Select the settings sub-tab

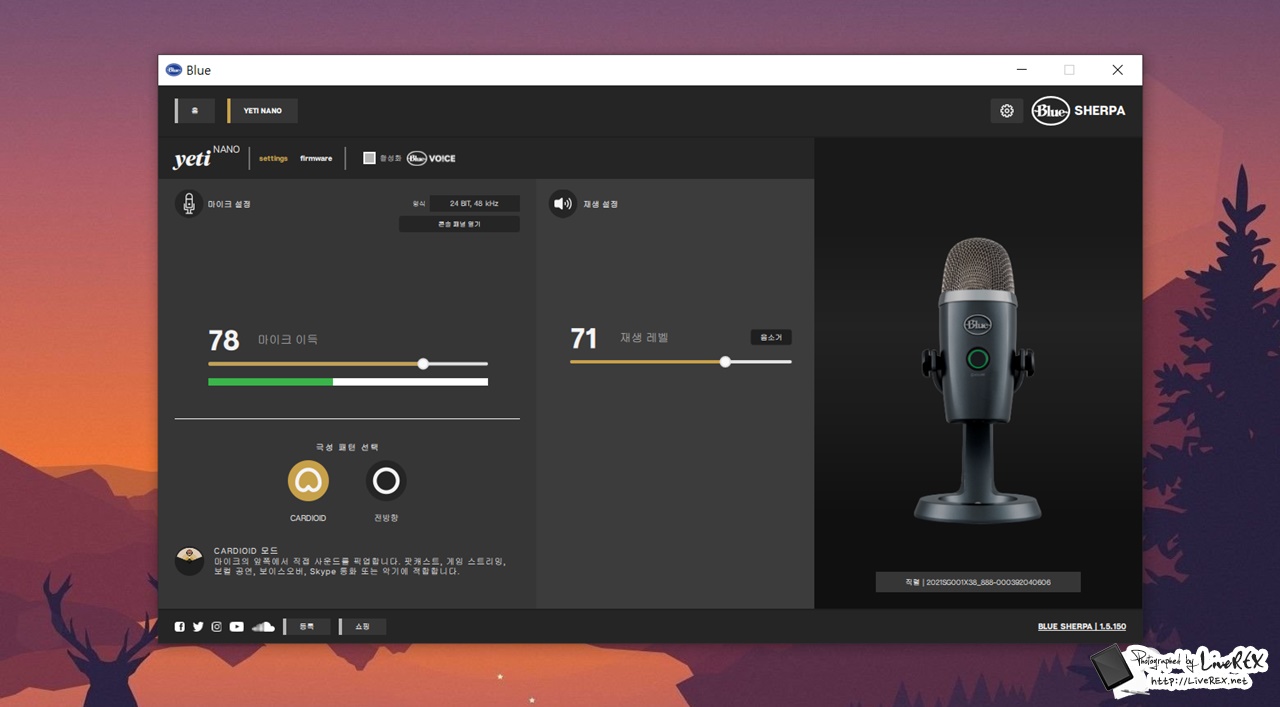click(x=273, y=158)
